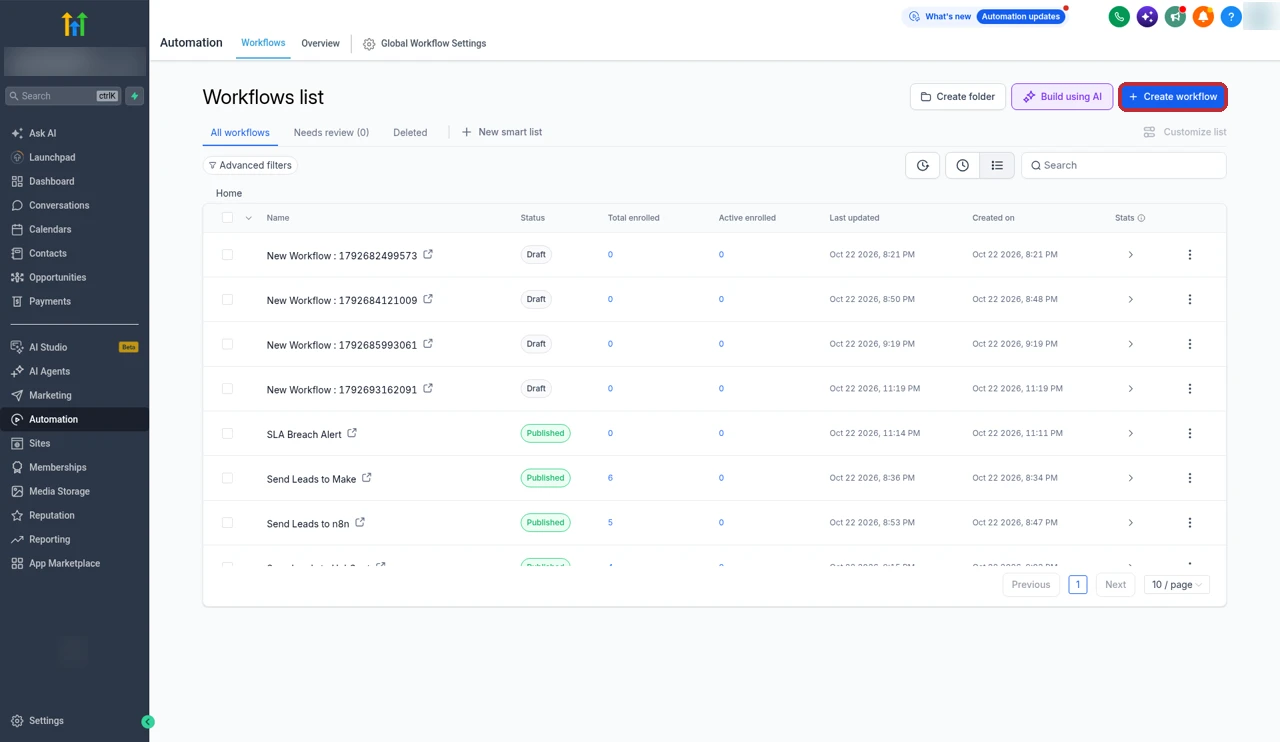This screenshot has width=1280, height=742.
Task: Switch to the Overview tab
Action: [321, 44]
